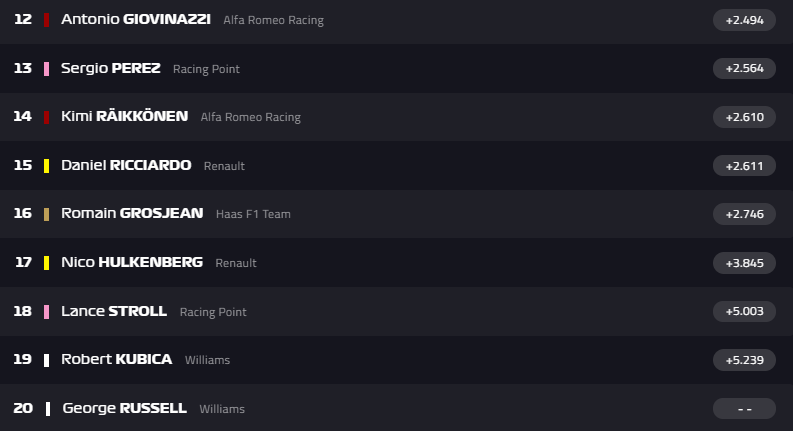793x431 pixels.
Task: Click the pink Racing Point color bar beside Perez
Action: (46, 68)
